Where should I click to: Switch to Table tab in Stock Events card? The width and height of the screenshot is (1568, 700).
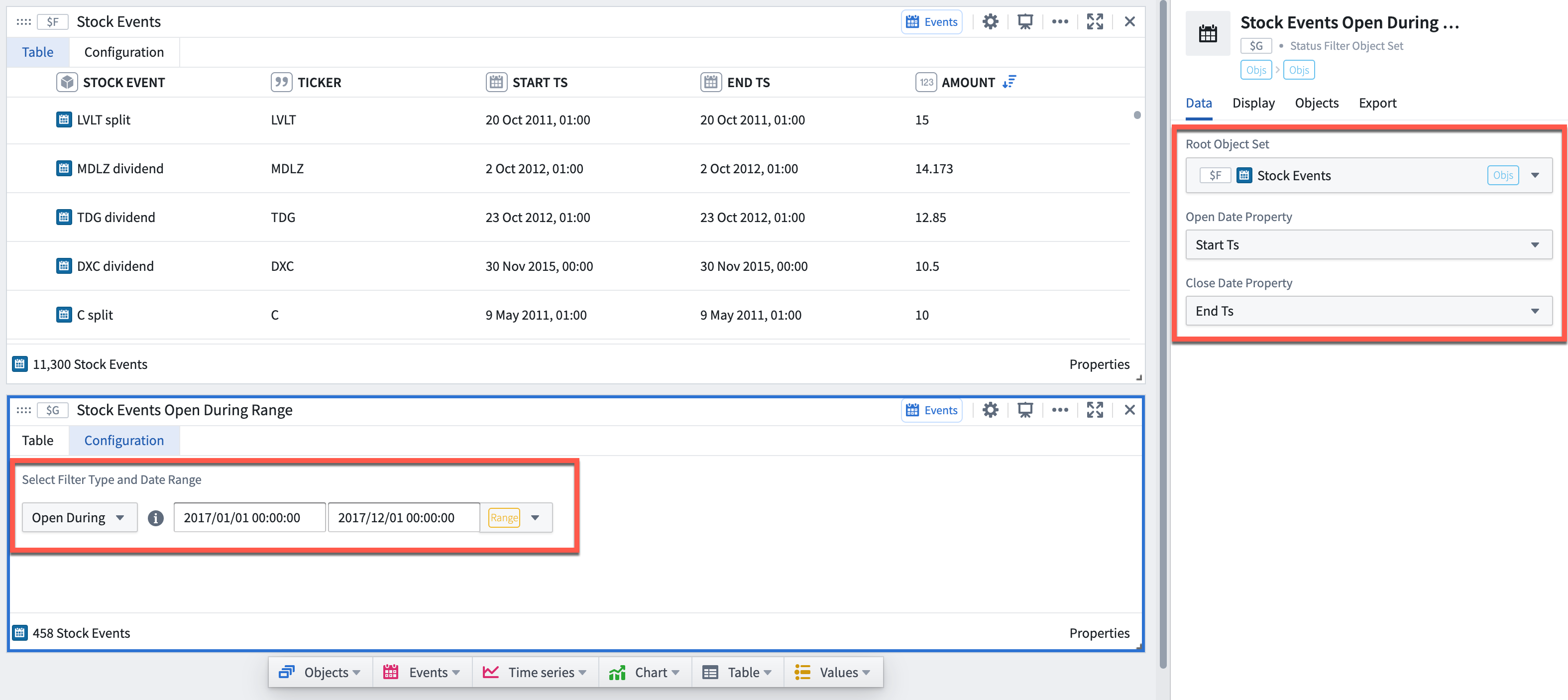pyautogui.click(x=38, y=52)
